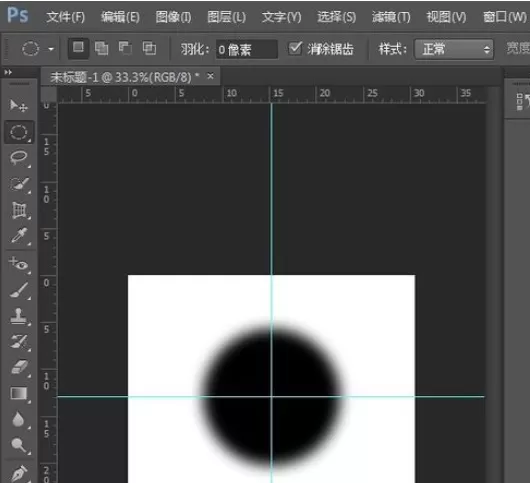Switch to Intersect with Selection mode
This screenshot has height=483, width=530.
click(149, 49)
